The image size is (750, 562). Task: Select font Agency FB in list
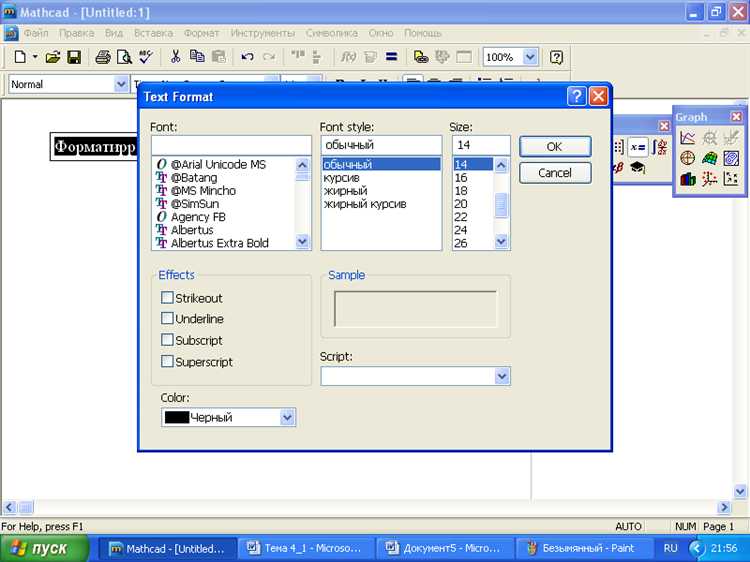pos(198,217)
